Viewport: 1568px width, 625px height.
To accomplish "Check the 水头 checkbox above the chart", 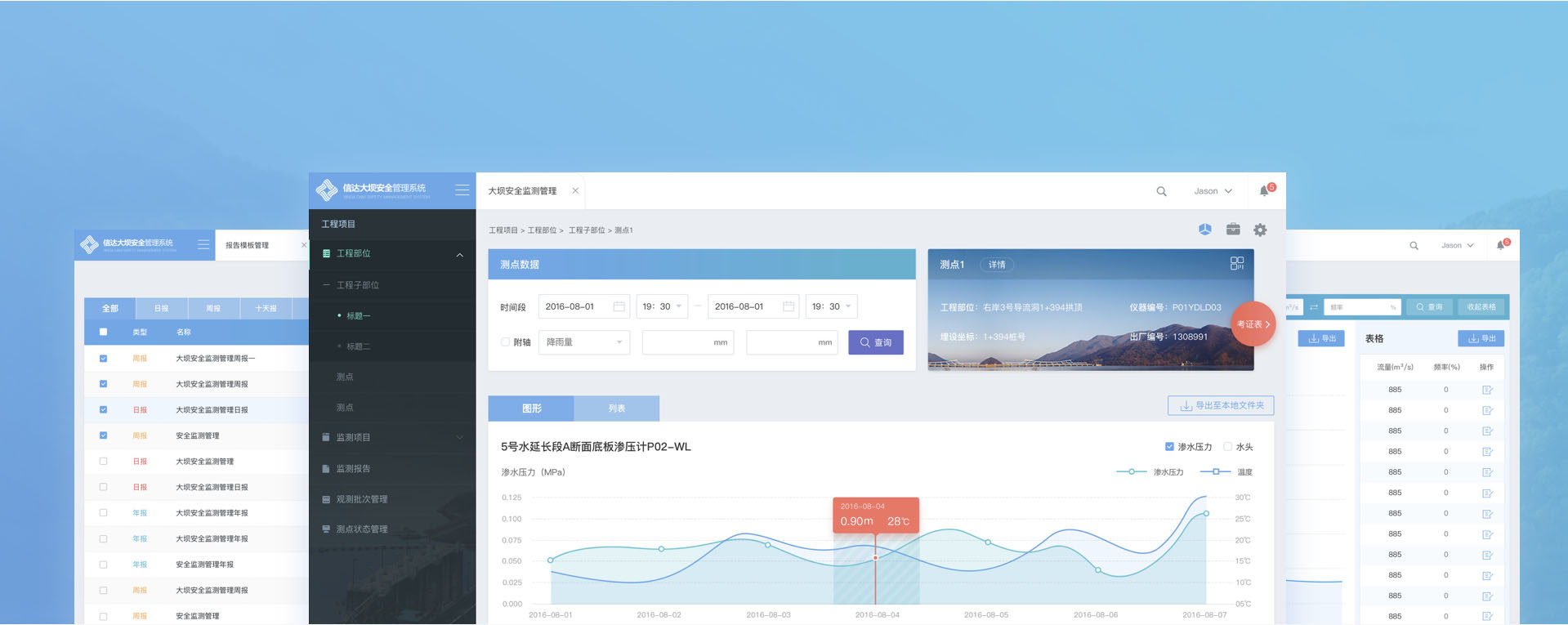I will point(1227,446).
